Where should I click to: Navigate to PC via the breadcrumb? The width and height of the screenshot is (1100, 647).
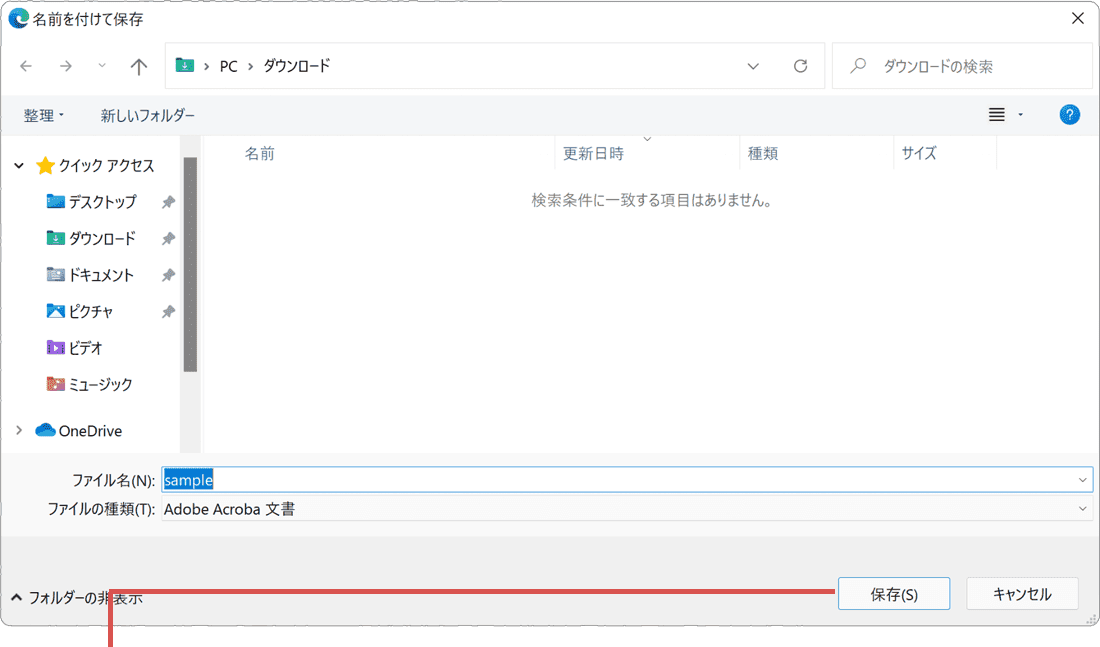[x=228, y=66]
